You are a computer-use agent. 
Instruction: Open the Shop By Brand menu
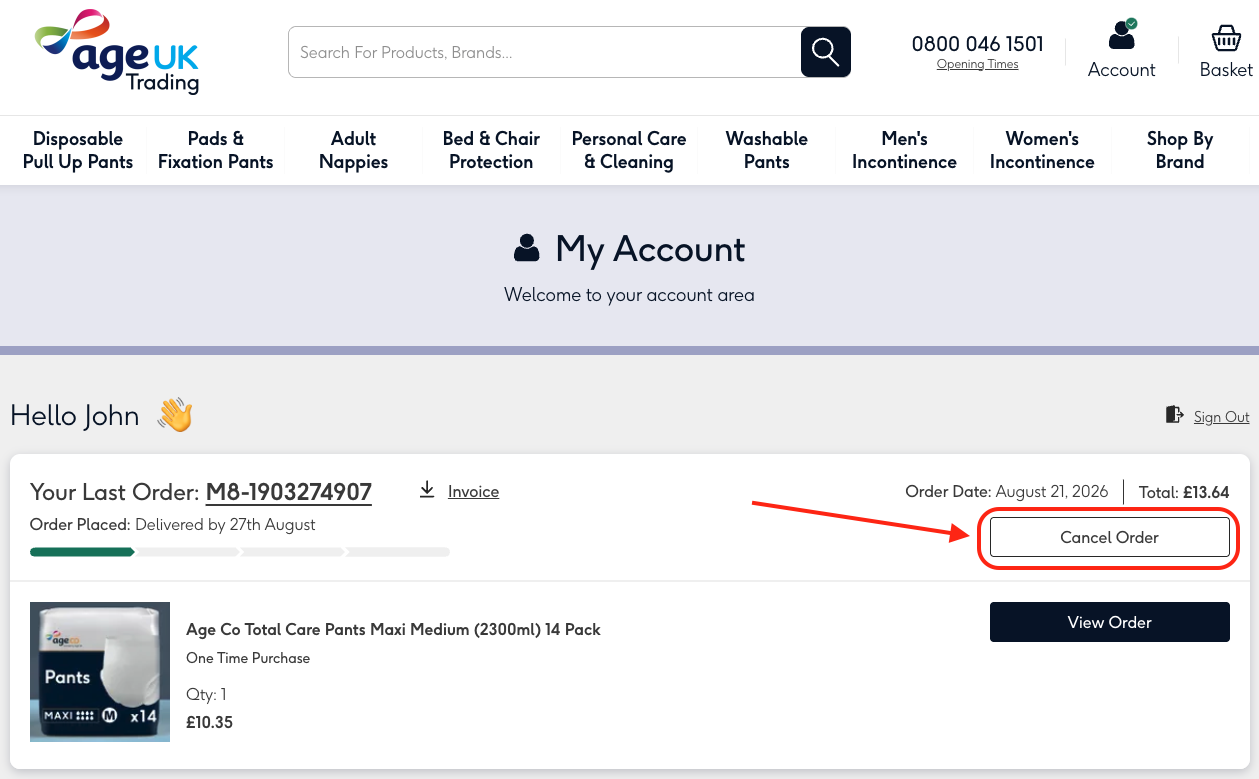1180,150
